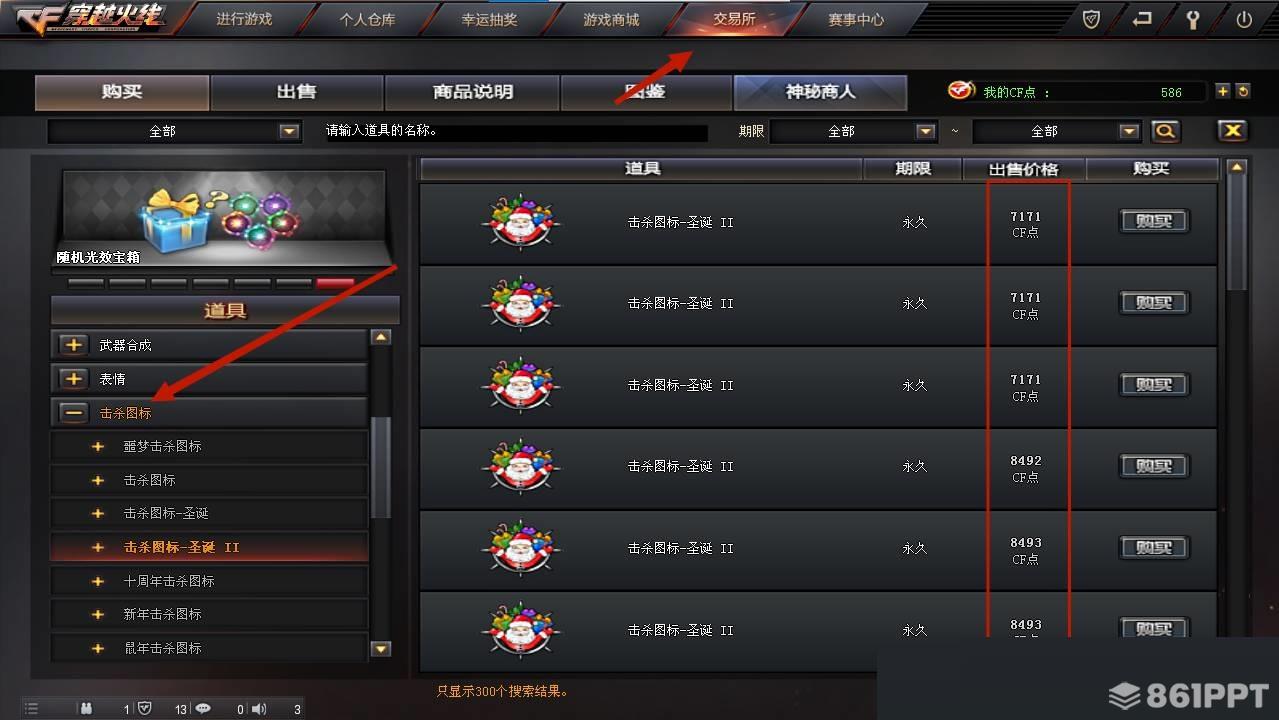Open the wrench settings icon

1192,19
